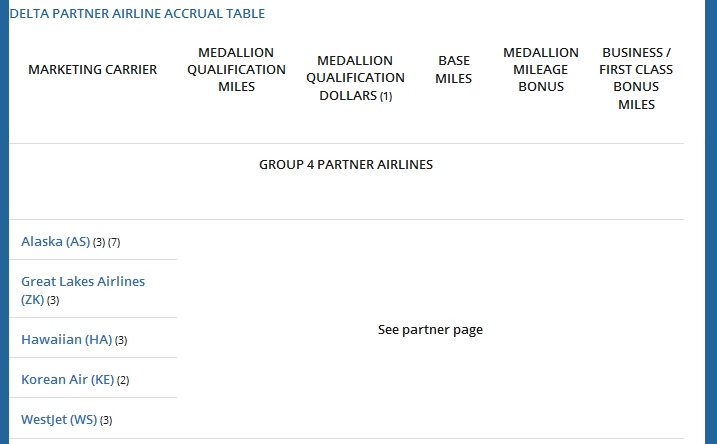Screen dimensions: 717x444
Task: Click the See partner page text
Action: coord(430,330)
